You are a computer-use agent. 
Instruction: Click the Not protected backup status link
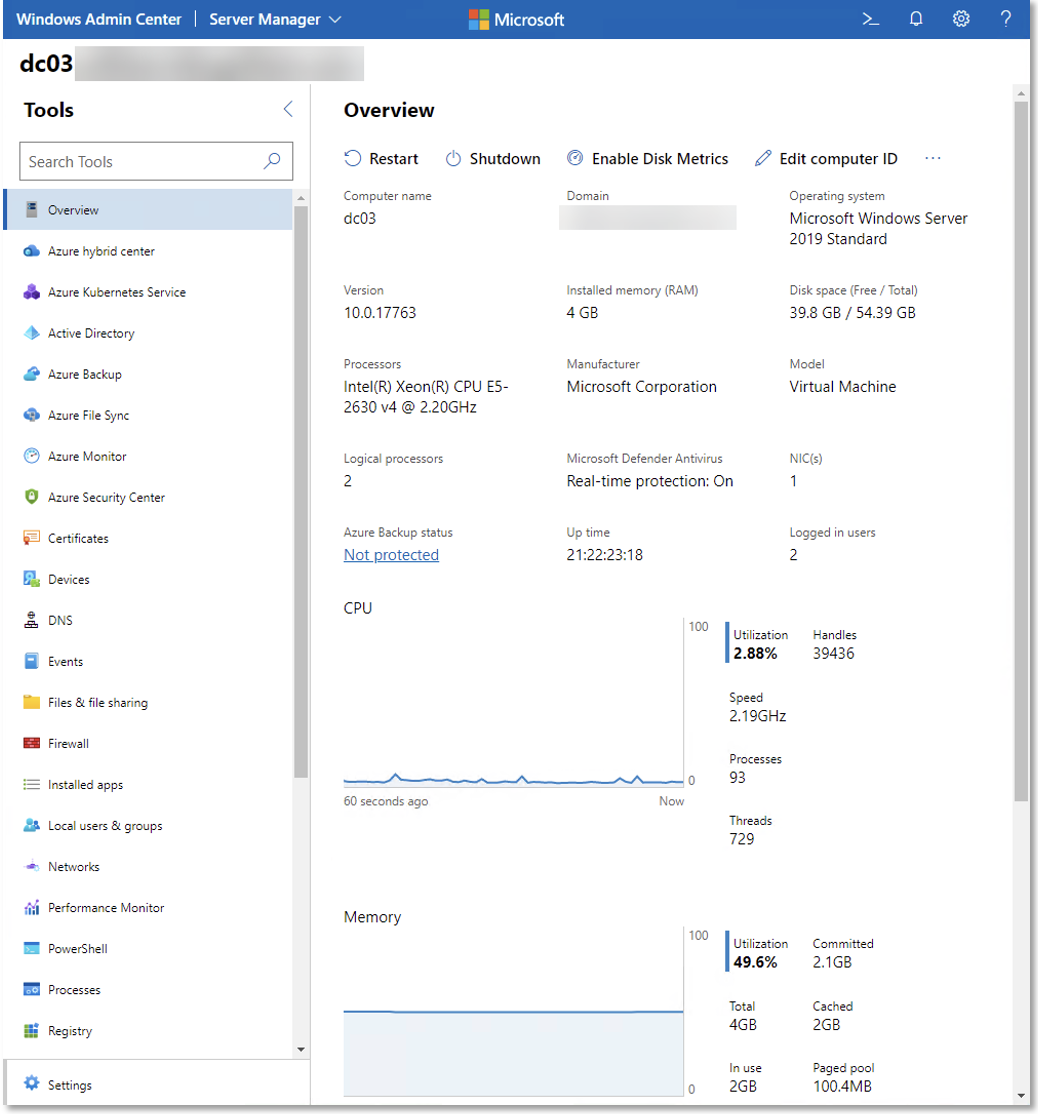tap(391, 554)
